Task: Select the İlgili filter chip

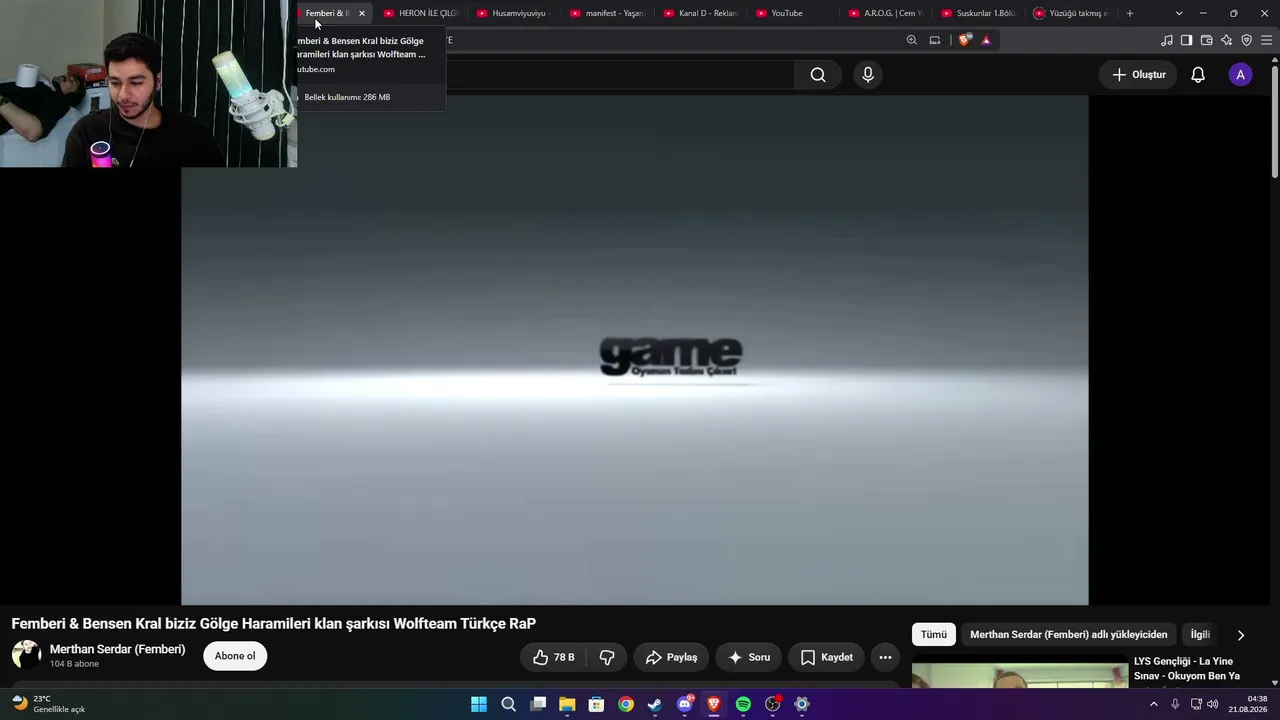Action: coord(1200,634)
